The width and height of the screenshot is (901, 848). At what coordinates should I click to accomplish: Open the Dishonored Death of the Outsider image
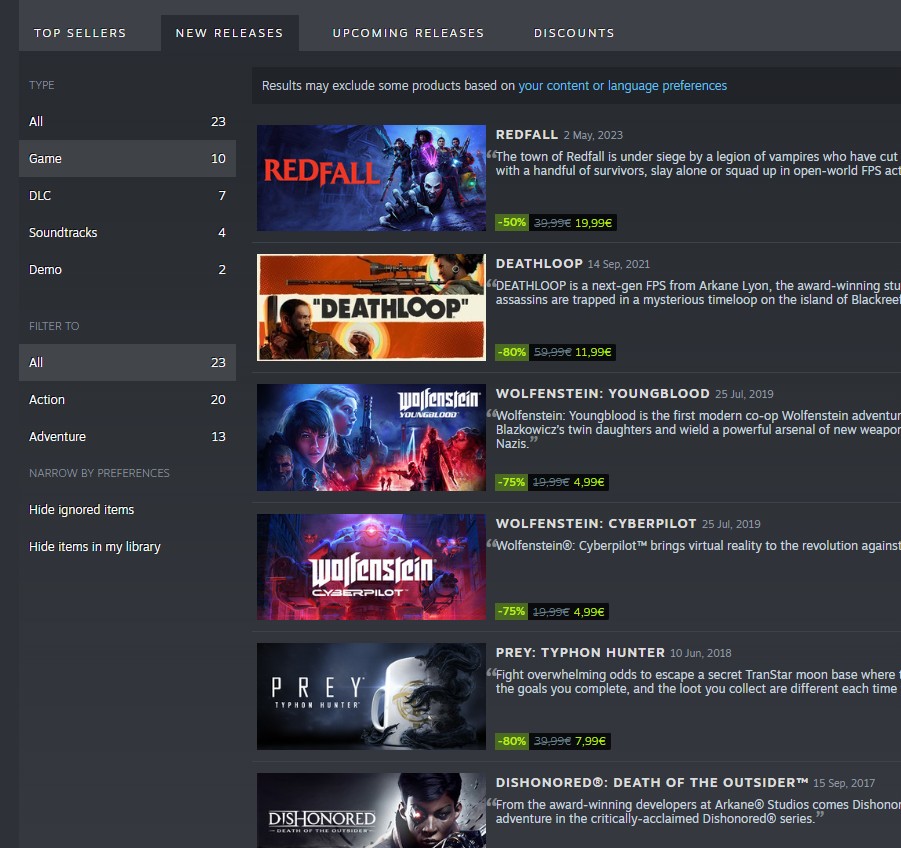[371, 811]
